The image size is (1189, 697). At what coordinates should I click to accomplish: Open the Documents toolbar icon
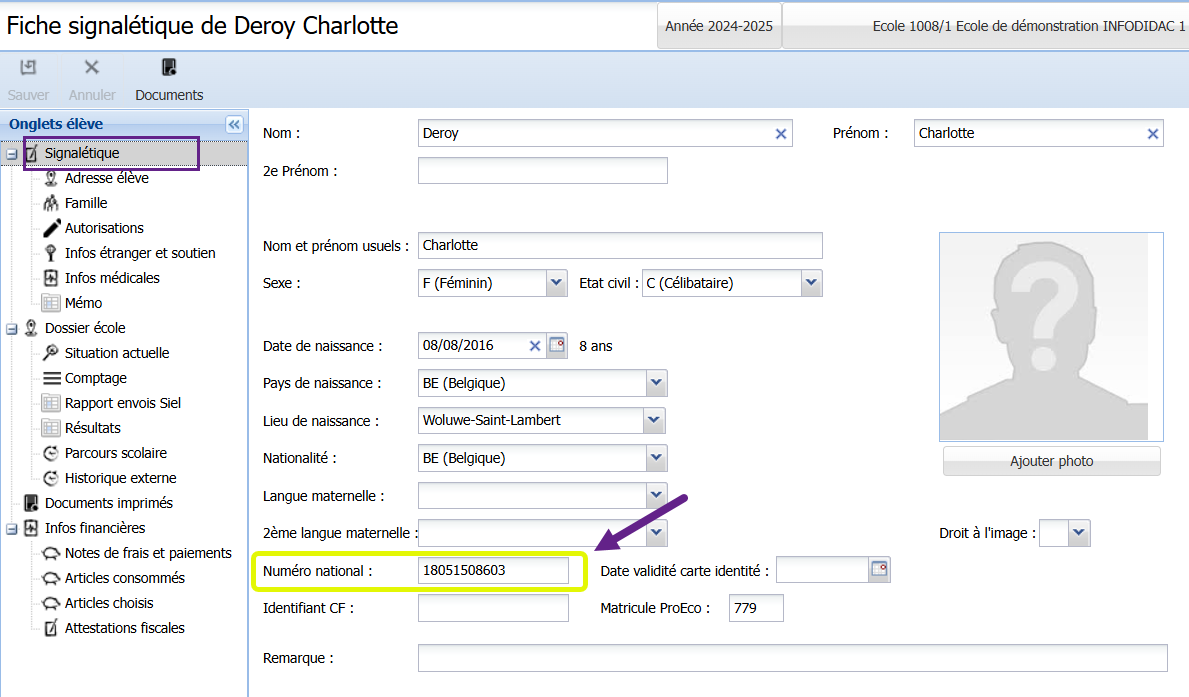tap(169, 68)
